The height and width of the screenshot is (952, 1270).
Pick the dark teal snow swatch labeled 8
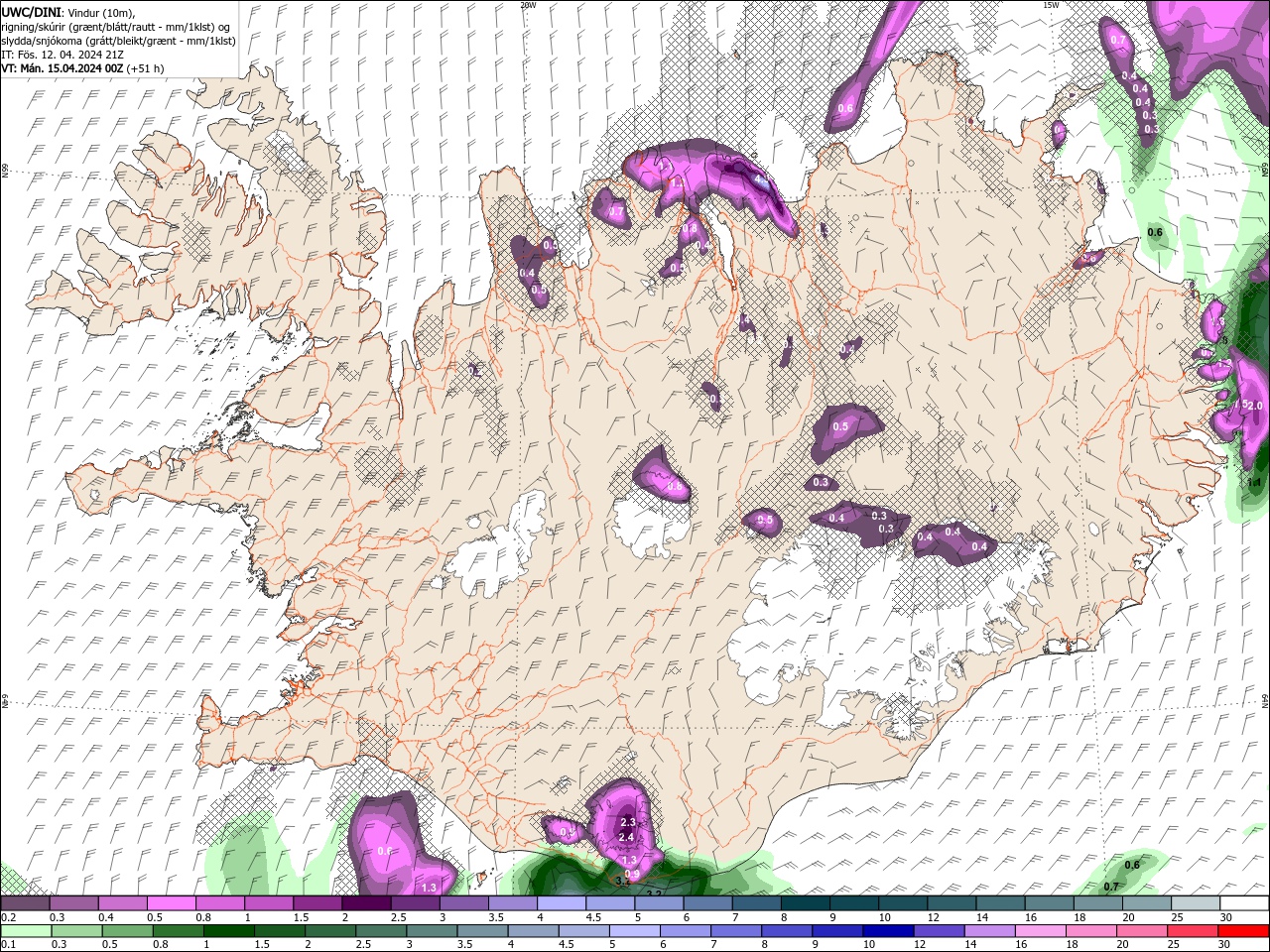(806, 903)
